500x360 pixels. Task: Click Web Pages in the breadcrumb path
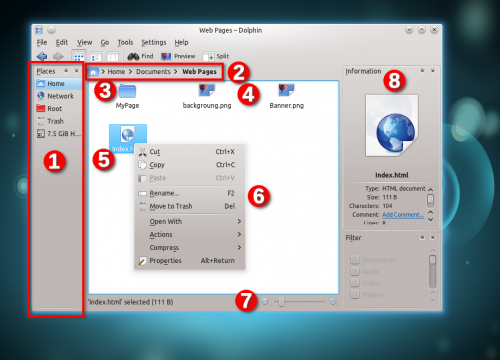tap(199, 72)
